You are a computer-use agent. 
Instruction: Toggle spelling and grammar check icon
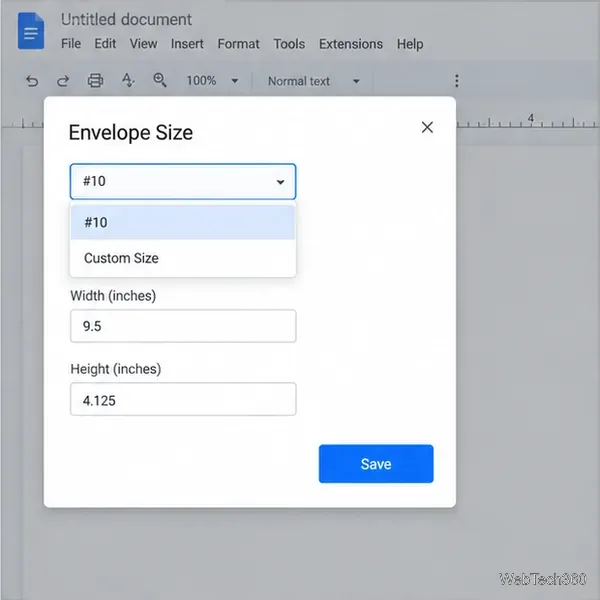click(x=128, y=81)
